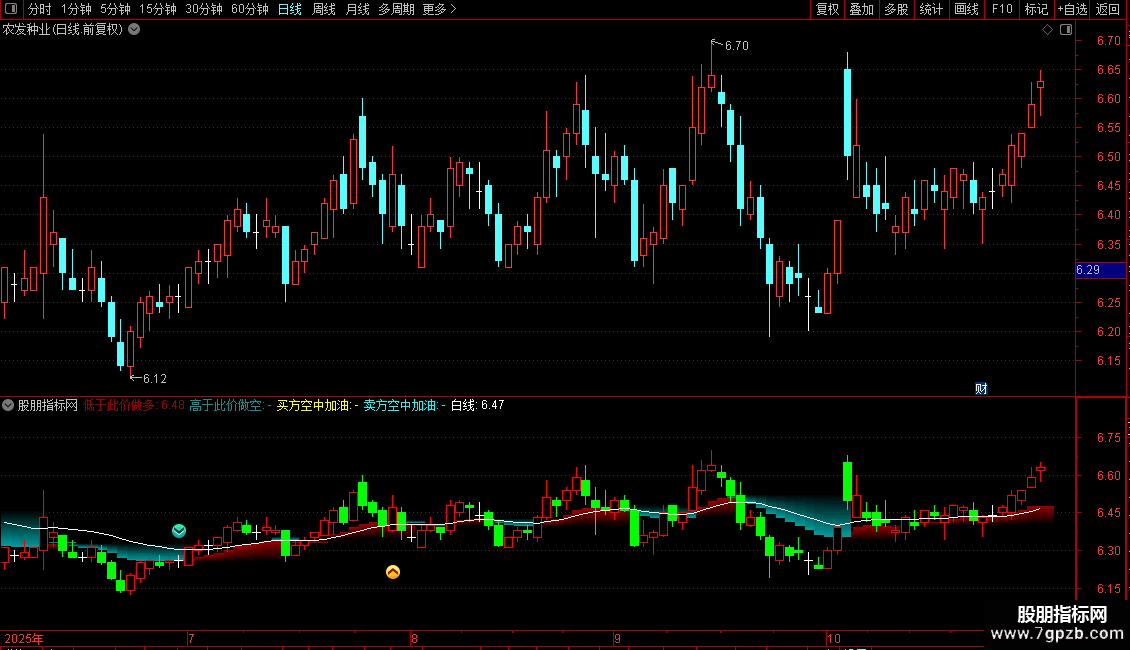
Task: Click the 6.12 low price label
Action: 155,378
